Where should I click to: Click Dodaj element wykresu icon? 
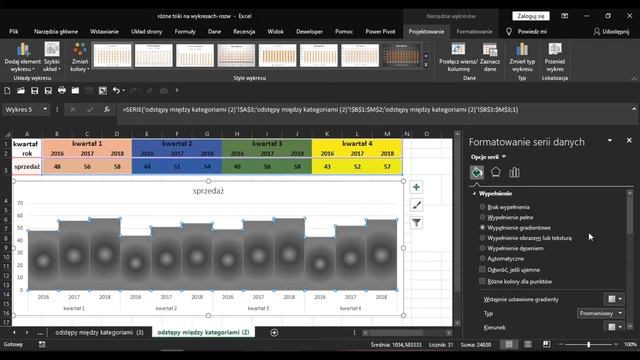point(23,50)
